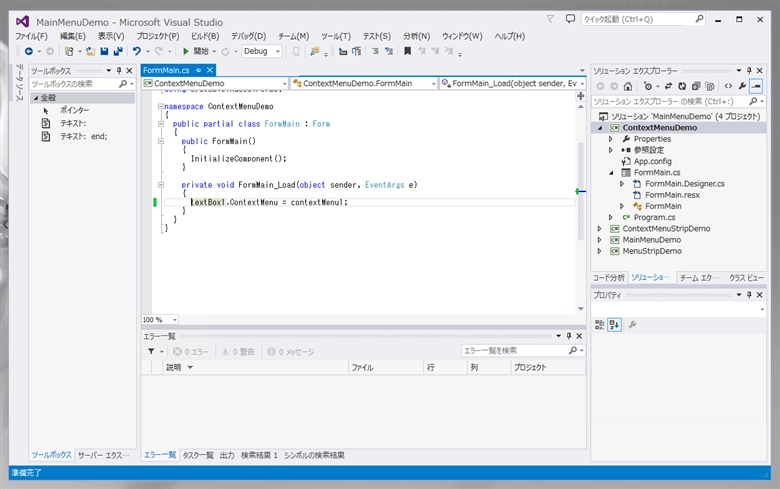This screenshot has height=489, width=780.
Task: Click the Solution Explorer Home icon
Action: click(628, 86)
